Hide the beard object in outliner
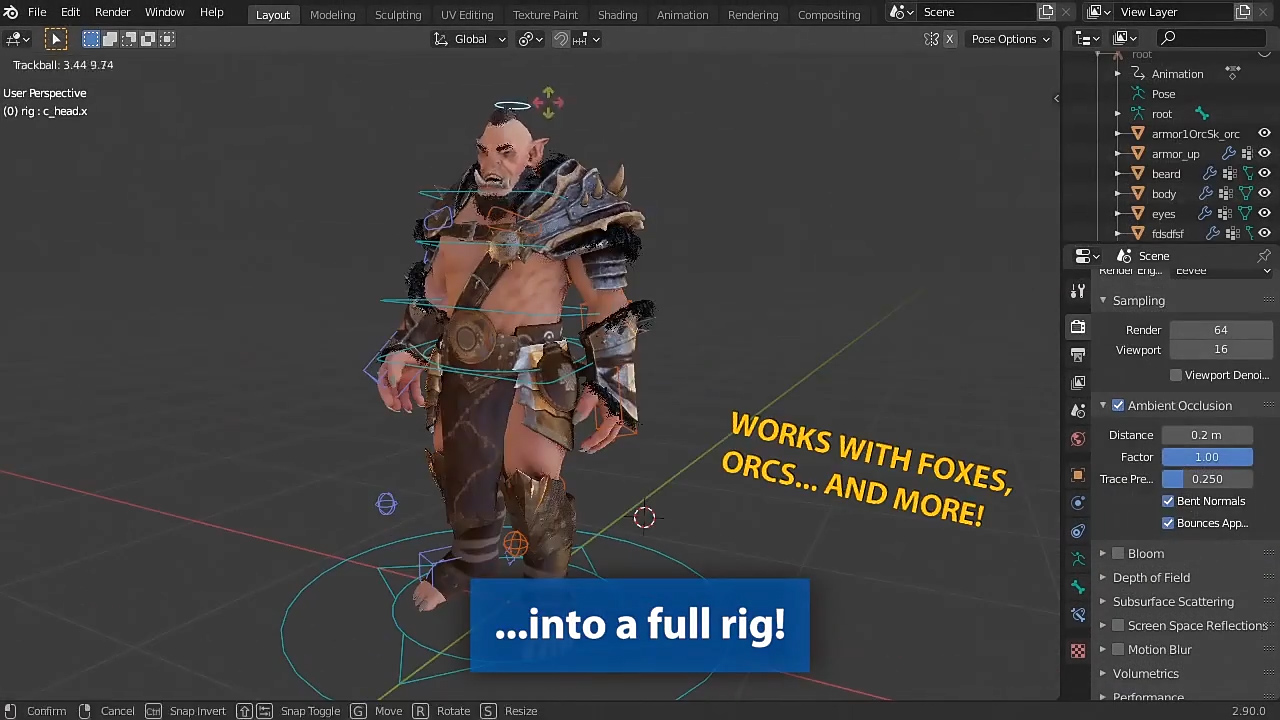This screenshot has height=720, width=1280. point(1264,174)
